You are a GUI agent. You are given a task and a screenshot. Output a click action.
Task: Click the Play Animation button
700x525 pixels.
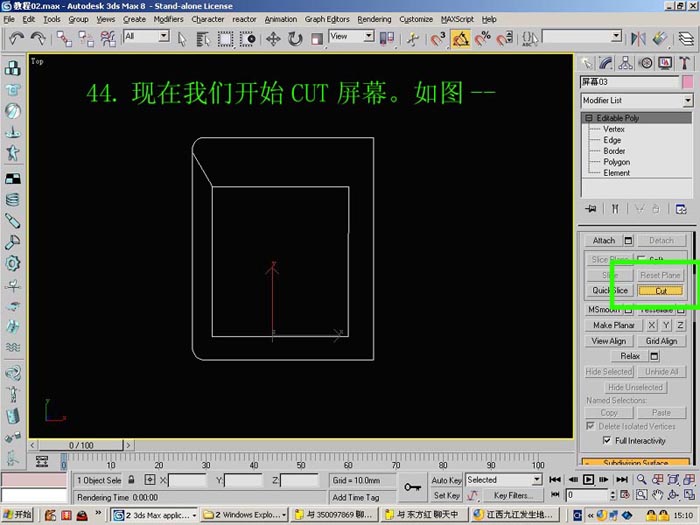click(x=588, y=480)
